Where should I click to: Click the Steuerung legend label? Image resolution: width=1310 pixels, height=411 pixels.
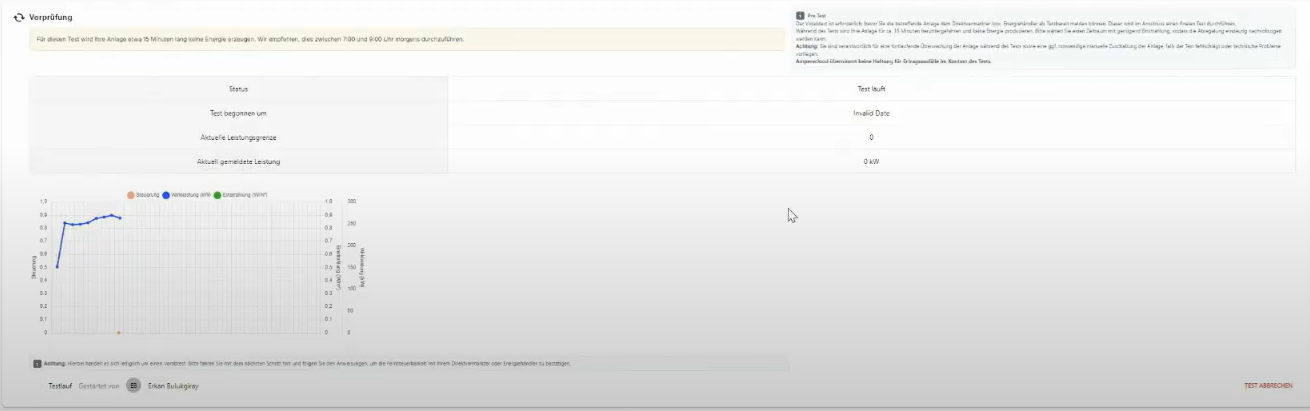[147, 195]
